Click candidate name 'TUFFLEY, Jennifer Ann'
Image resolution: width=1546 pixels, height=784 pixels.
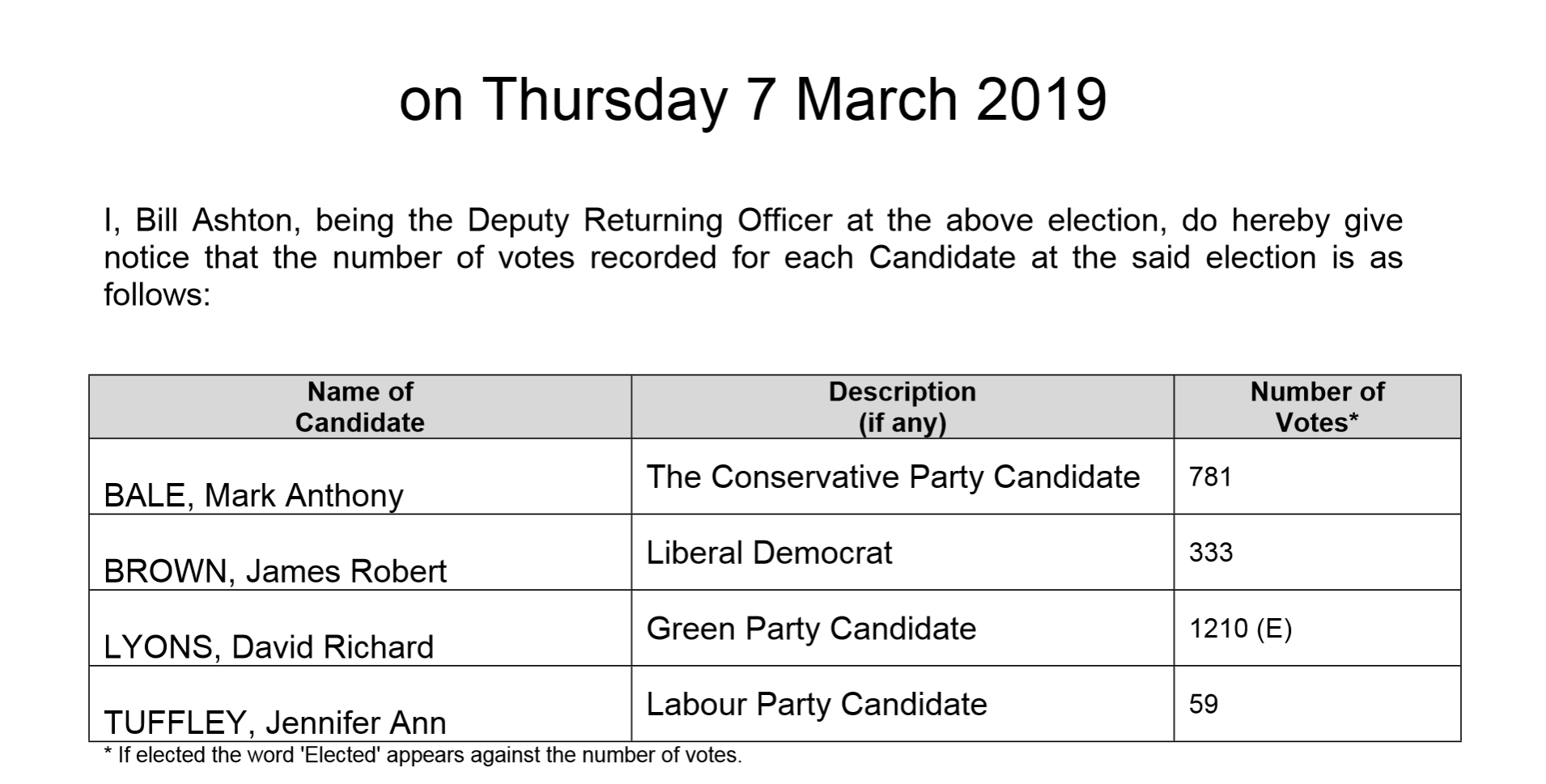tap(275, 723)
